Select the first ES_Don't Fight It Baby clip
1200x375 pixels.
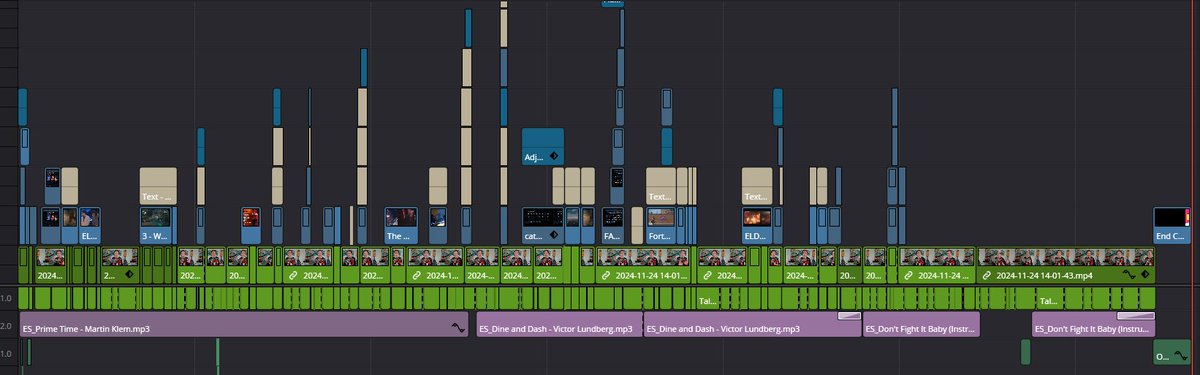(x=922, y=324)
